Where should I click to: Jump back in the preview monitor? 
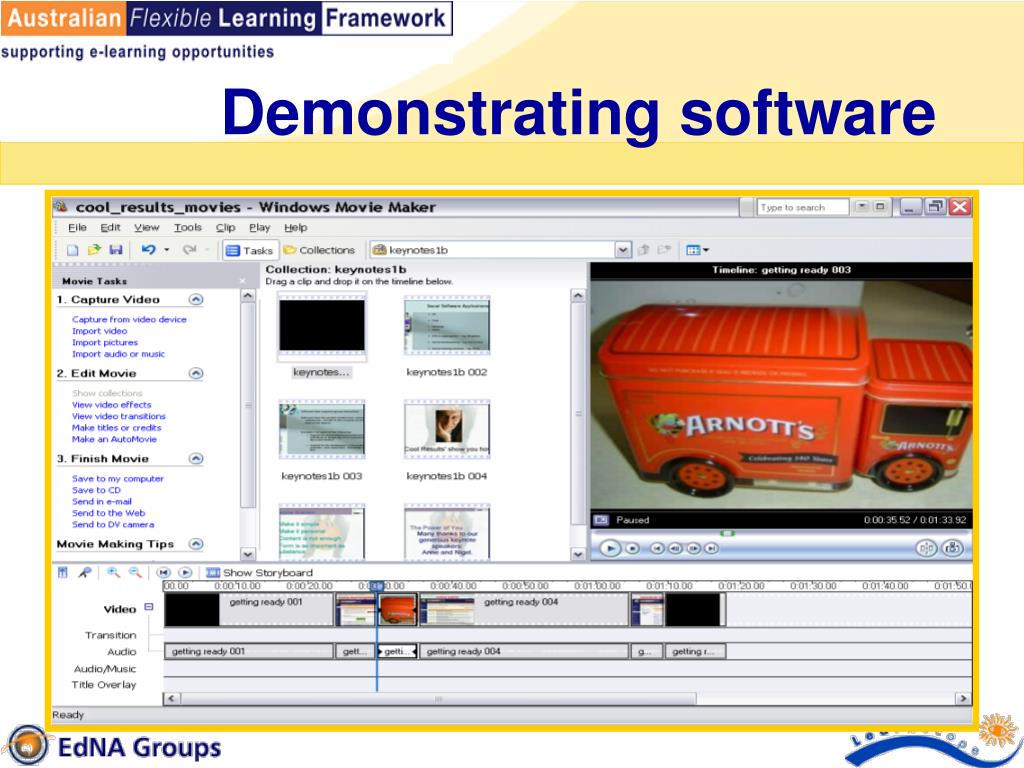click(x=658, y=549)
